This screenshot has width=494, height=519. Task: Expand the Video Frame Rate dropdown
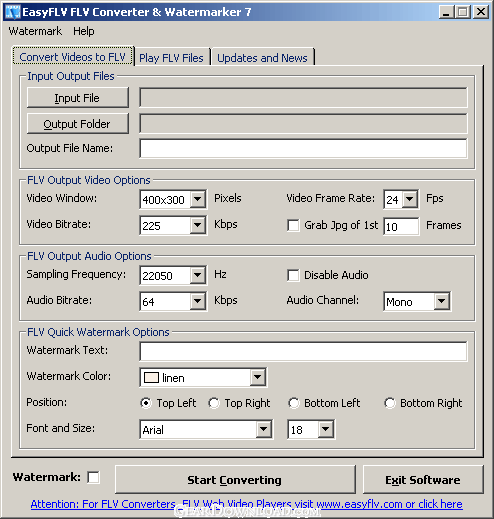410,200
